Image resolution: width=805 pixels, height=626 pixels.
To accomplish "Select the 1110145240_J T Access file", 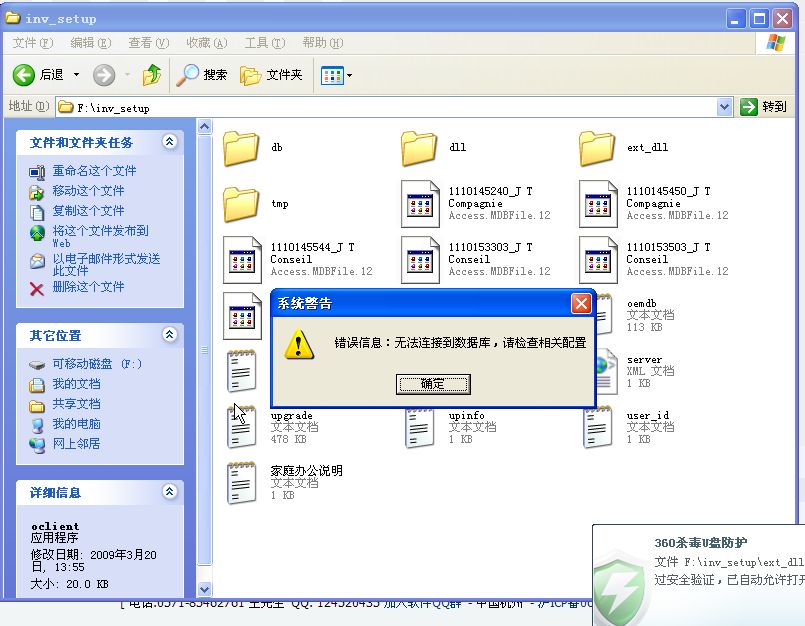I will click(x=420, y=203).
